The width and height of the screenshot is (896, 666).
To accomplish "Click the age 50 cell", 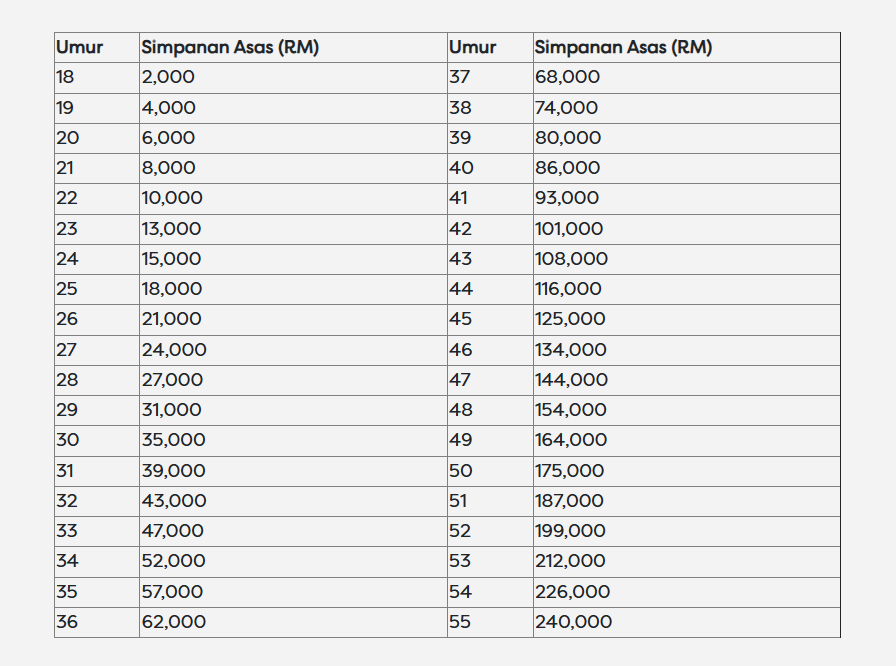I will pos(490,472).
